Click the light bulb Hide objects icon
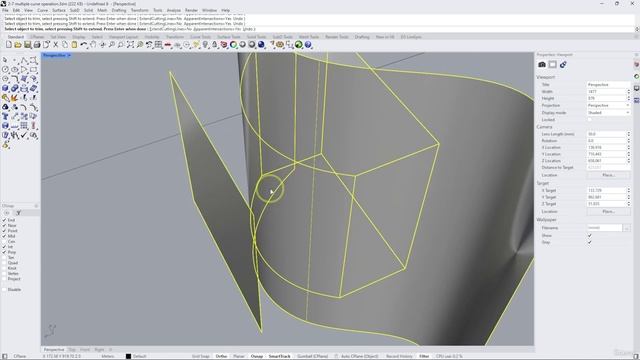This screenshot has width=640, height=360. pos(205,44)
